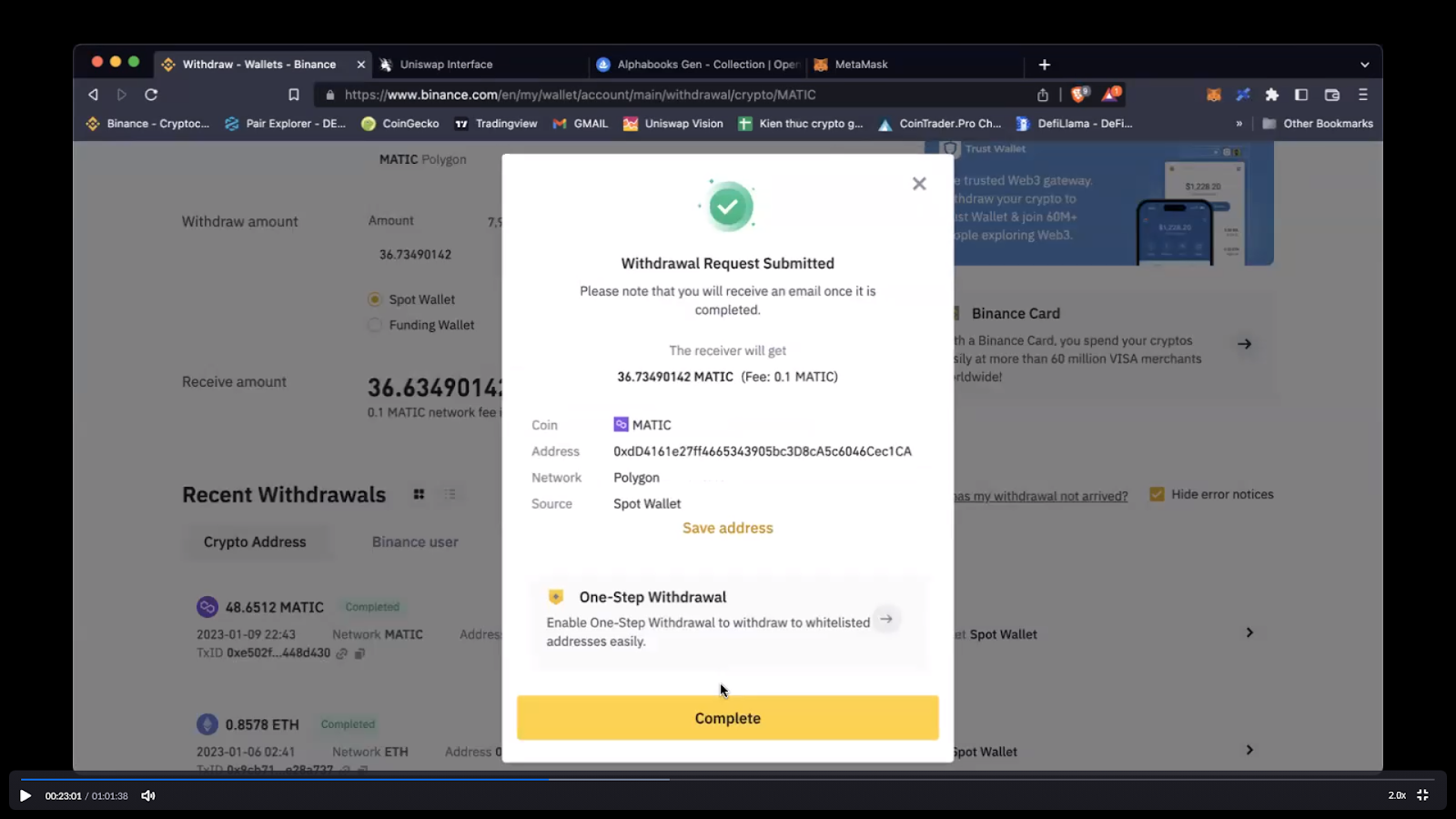Open a new browser tab
Image resolution: width=1456 pixels, height=819 pixels.
point(1045,65)
